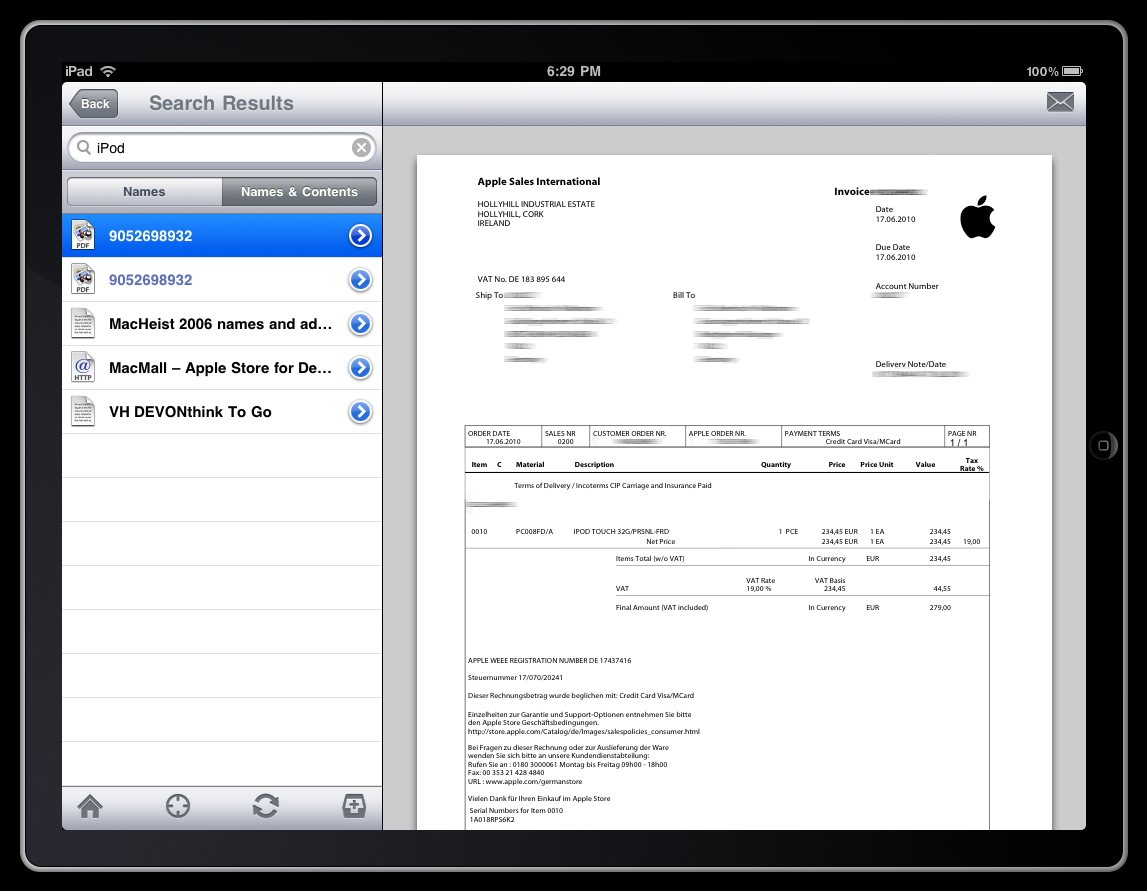1147x891 pixels.
Task: Click the Wi-Fi status icon
Action: coord(108,71)
